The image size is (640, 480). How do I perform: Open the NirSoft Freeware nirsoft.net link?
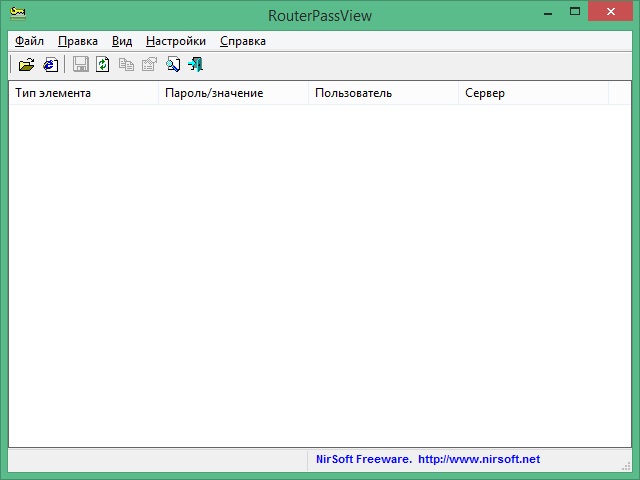click(x=428, y=459)
